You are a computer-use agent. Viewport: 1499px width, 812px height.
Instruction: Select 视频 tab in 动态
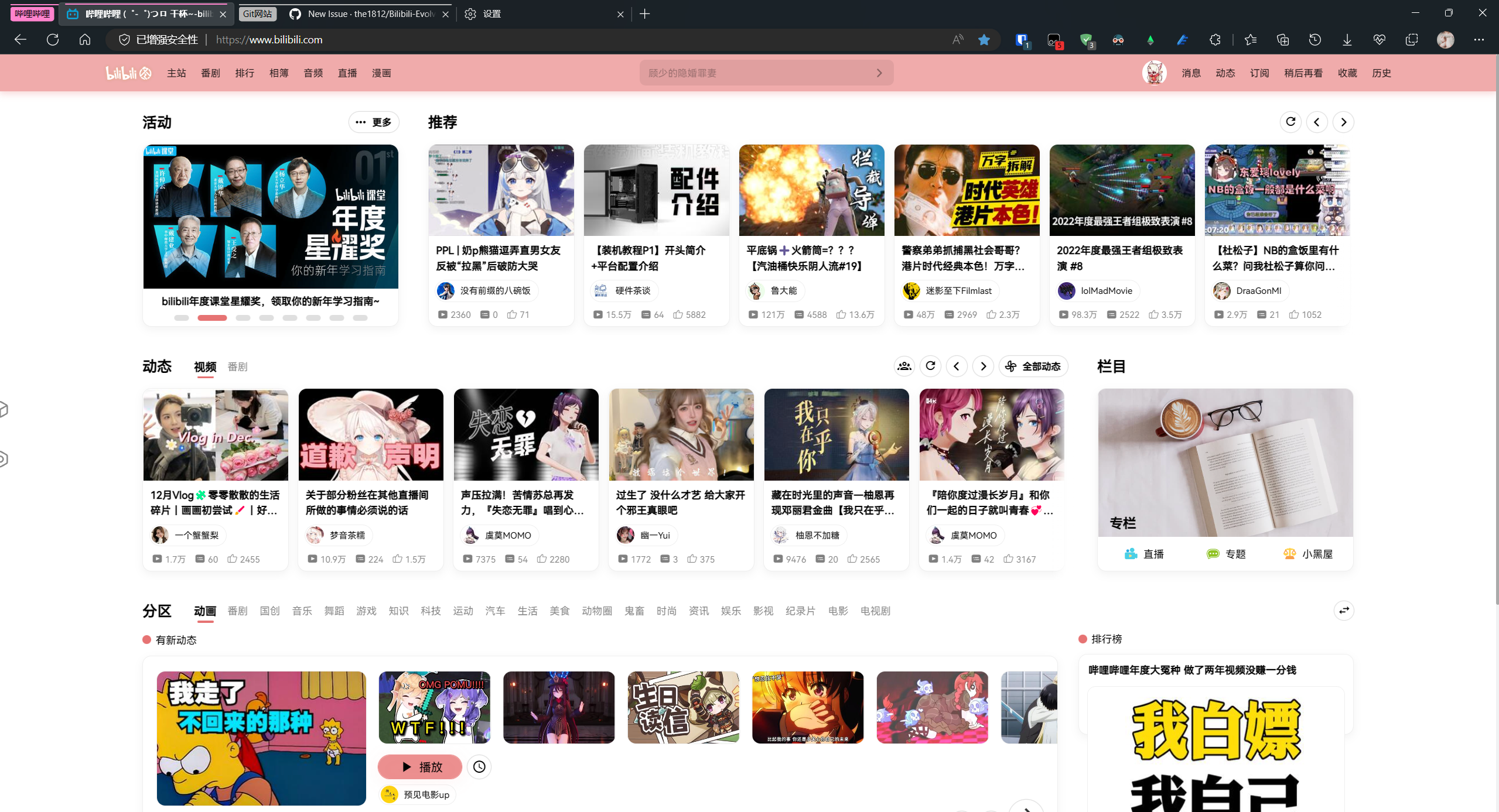[205, 366]
